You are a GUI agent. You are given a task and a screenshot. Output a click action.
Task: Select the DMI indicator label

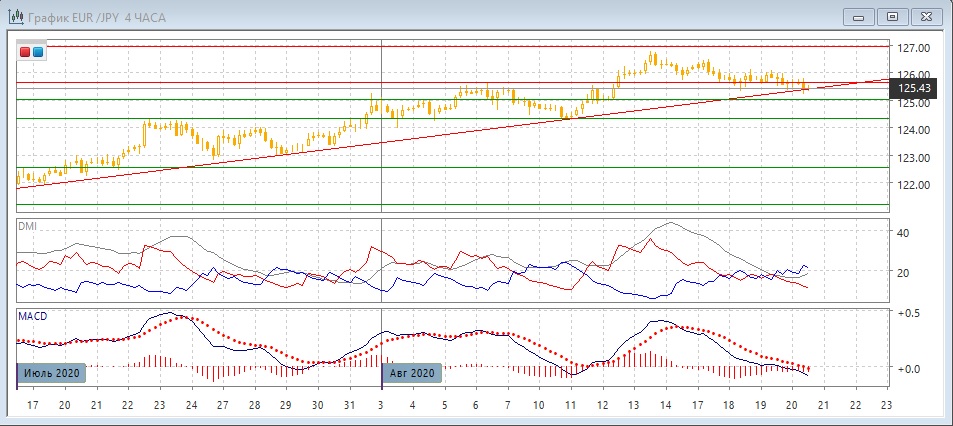pos(27,227)
